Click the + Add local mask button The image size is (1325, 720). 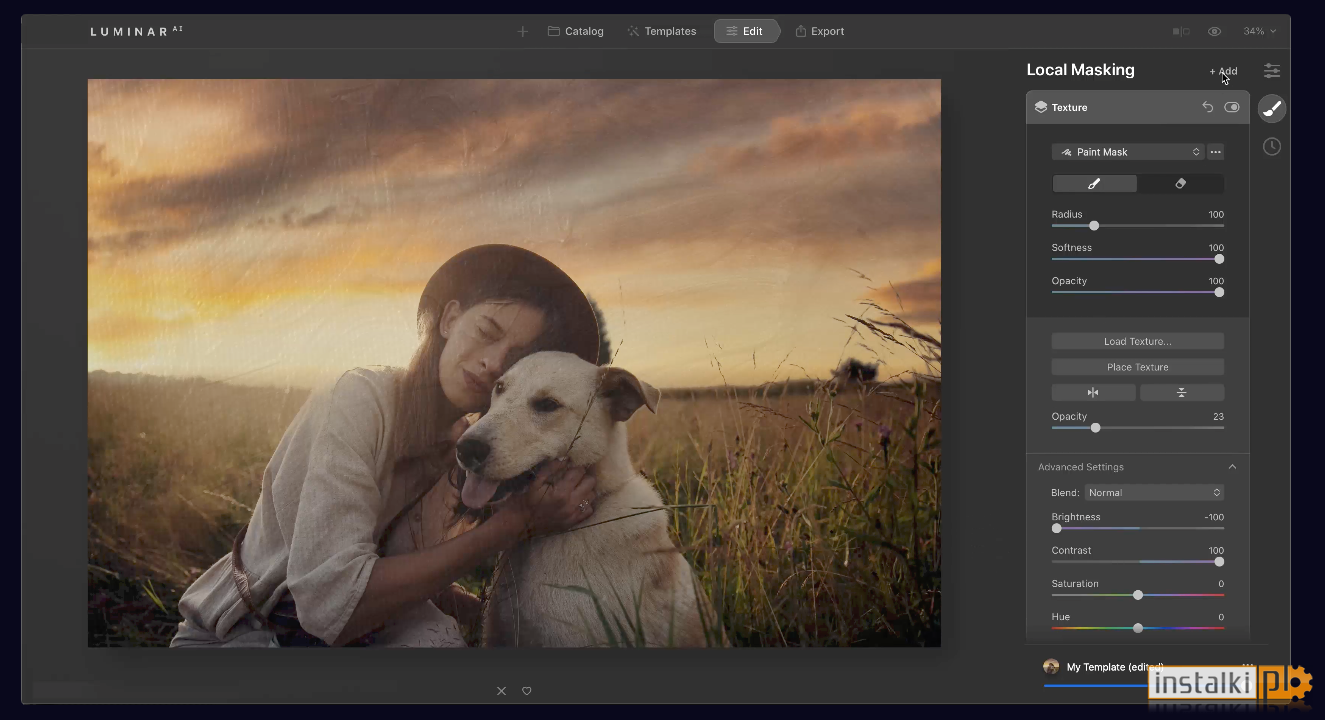pos(1223,71)
